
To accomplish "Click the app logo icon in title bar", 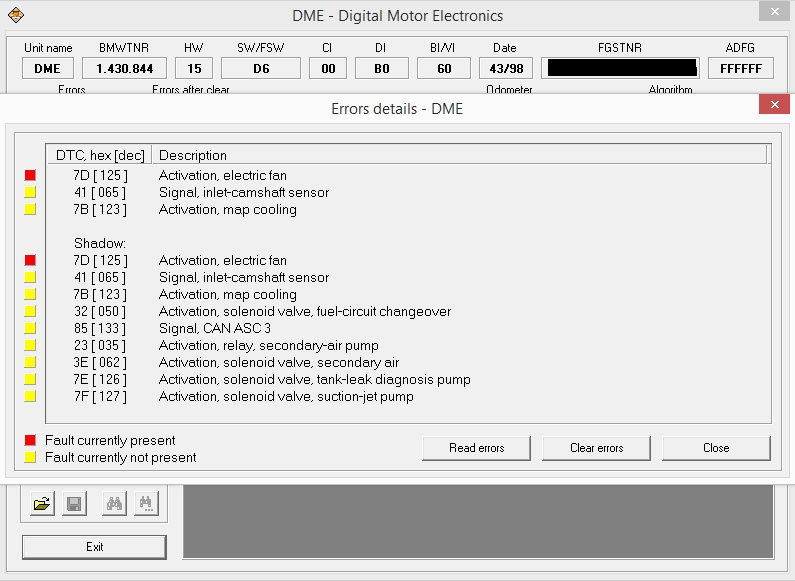I will point(16,15).
